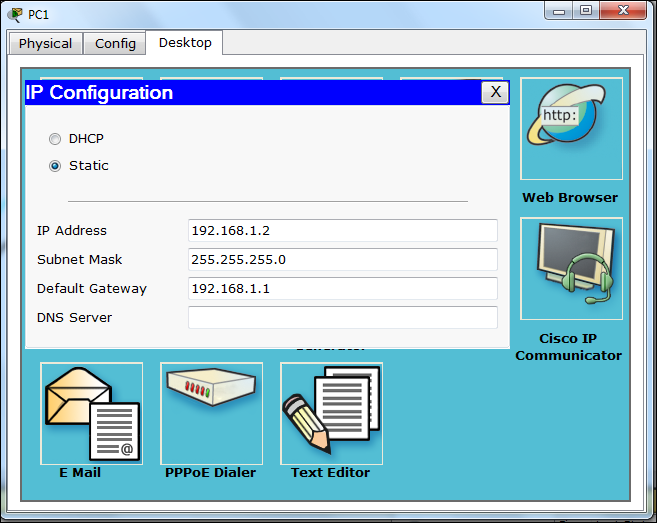The height and width of the screenshot is (523, 657).
Task: Click the PC1 window title icon
Action: pyautogui.click(x=16, y=14)
